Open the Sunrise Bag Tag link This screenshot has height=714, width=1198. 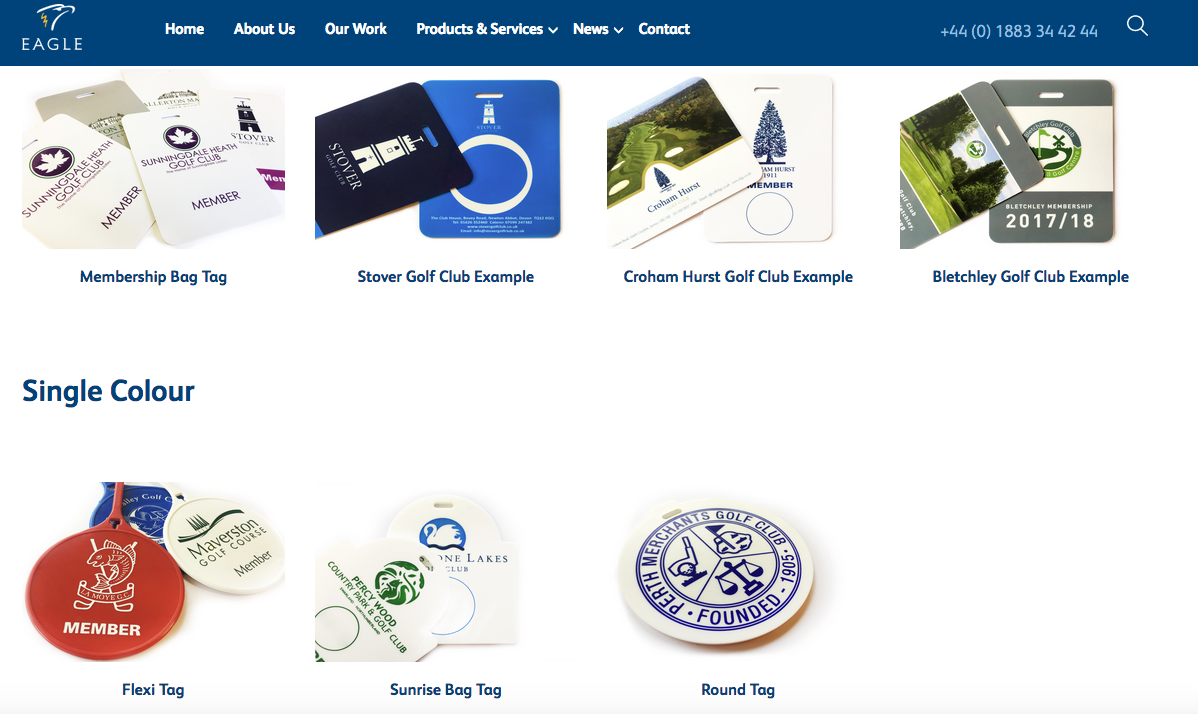pos(445,690)
